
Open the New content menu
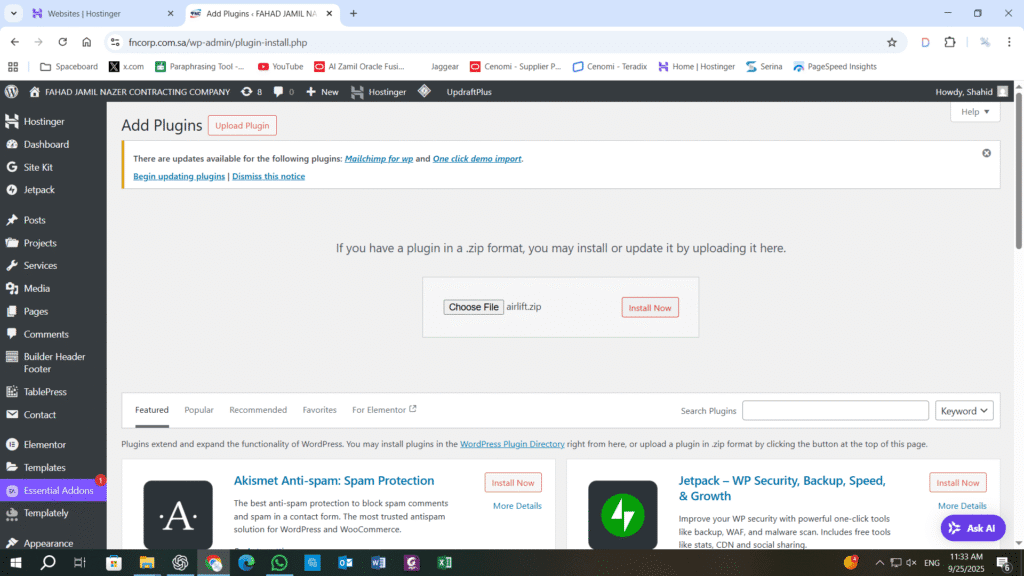click(322, 92)
